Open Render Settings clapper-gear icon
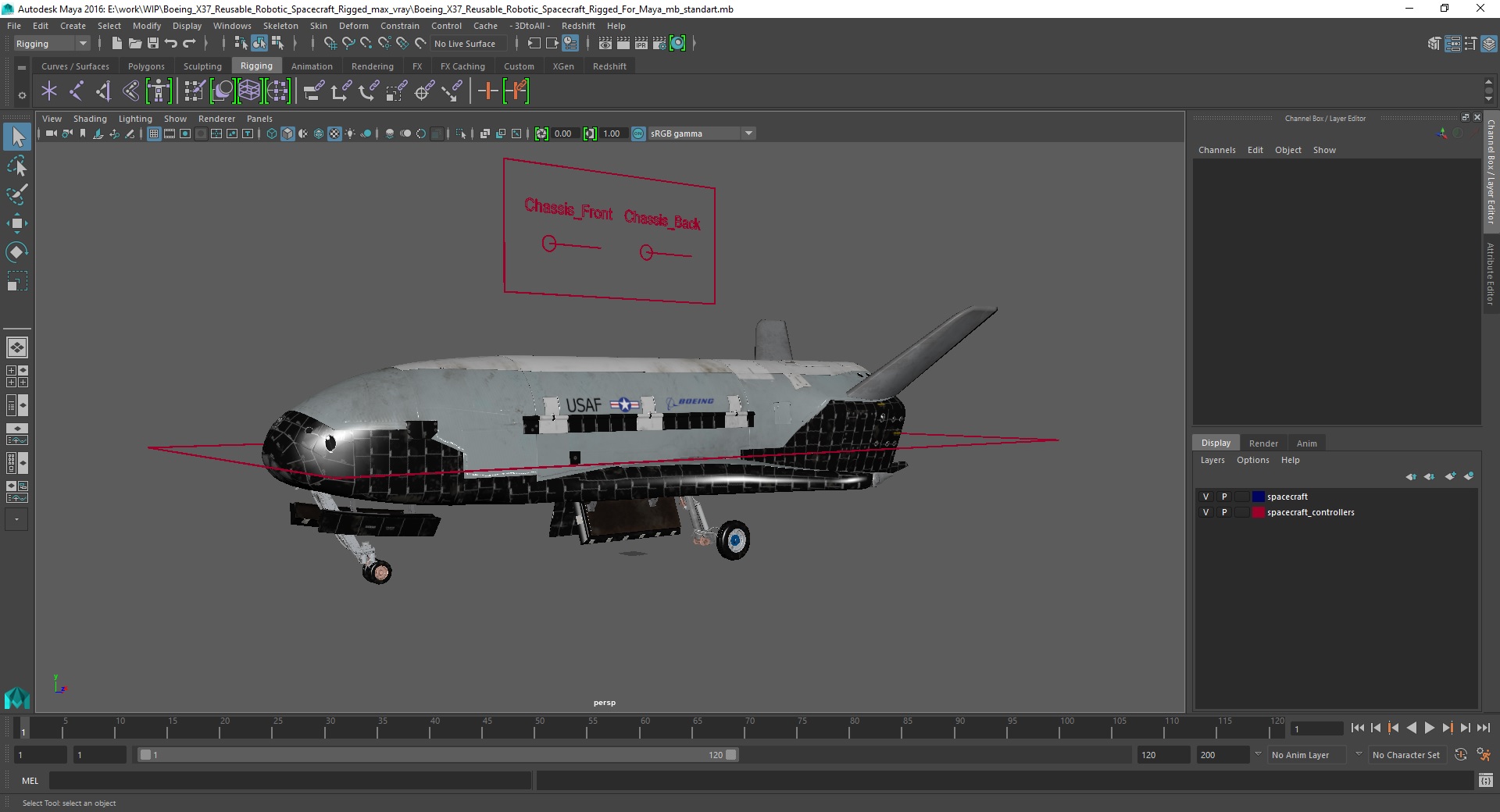Image resolution: width=1500 pixels, height=812 pixels. (x=659, y=44)
